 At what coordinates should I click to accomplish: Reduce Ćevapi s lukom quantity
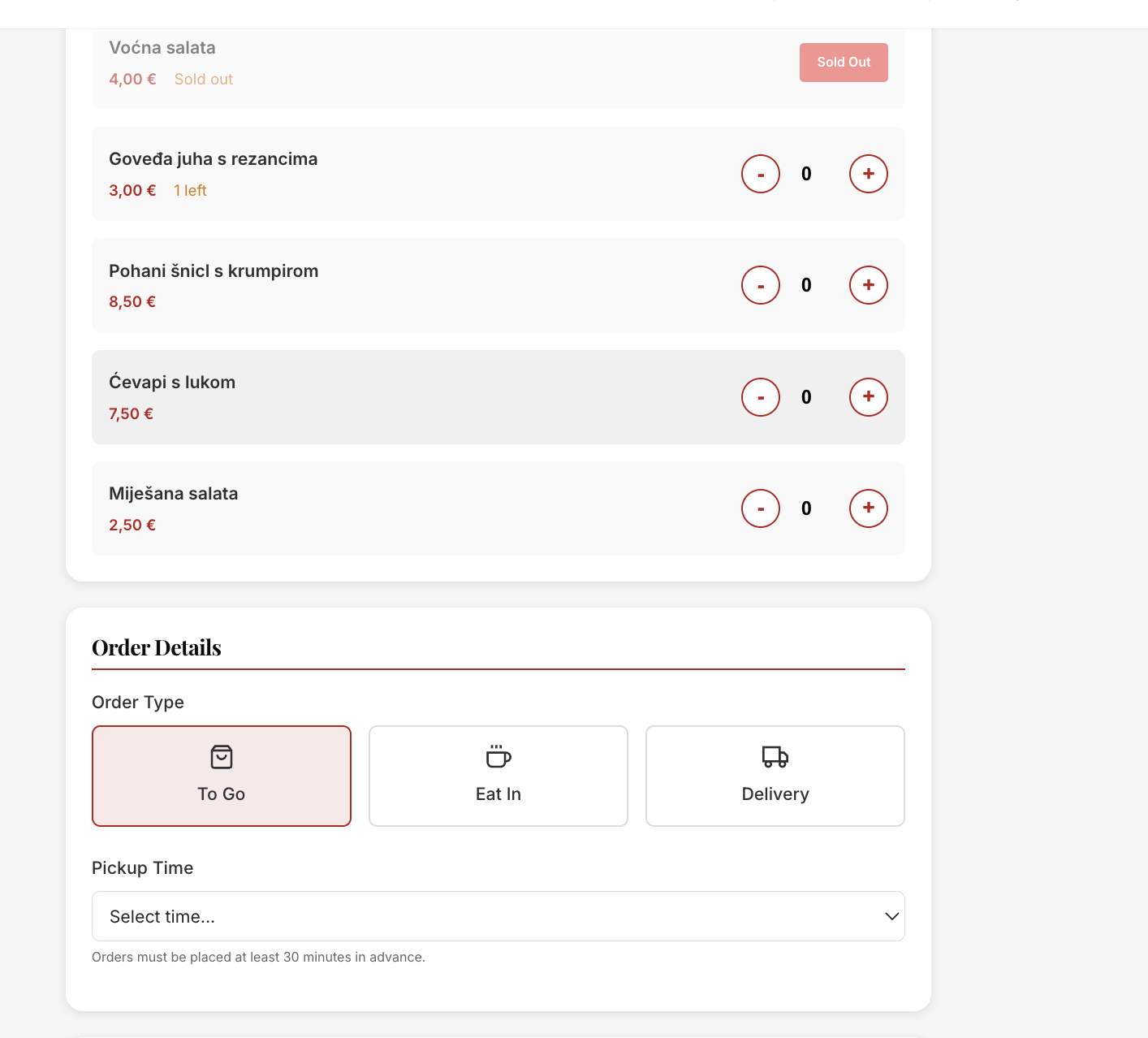pyautogui.click(x=760, y=397)
